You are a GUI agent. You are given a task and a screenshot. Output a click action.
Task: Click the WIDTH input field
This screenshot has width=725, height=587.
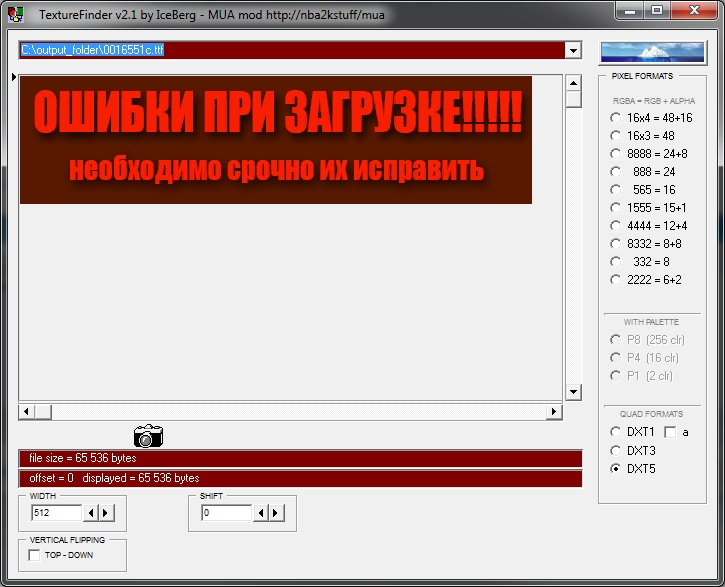click(56, 513)
